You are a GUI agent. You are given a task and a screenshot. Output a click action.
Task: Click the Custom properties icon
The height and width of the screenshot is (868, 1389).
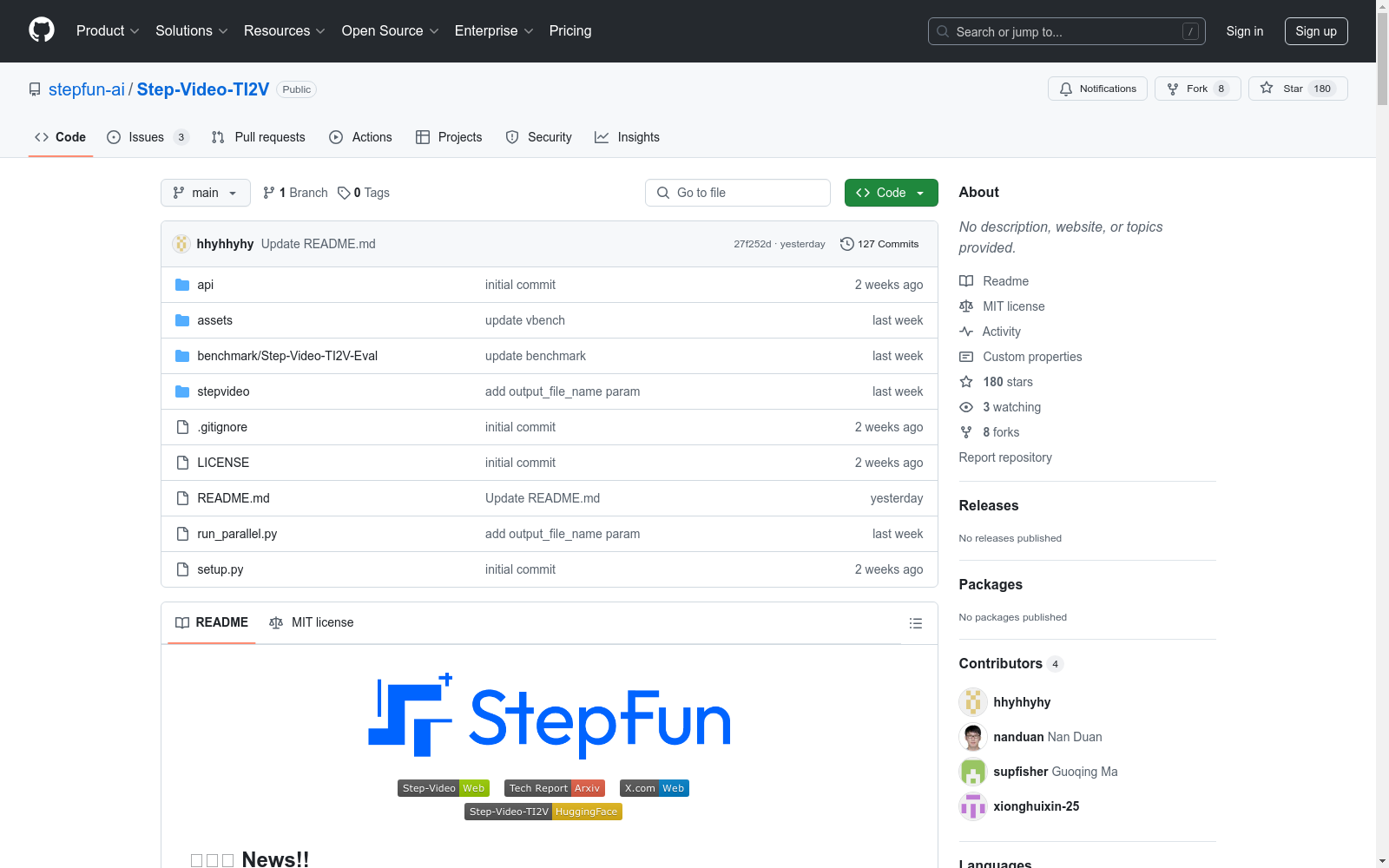(x=966, y=357)
